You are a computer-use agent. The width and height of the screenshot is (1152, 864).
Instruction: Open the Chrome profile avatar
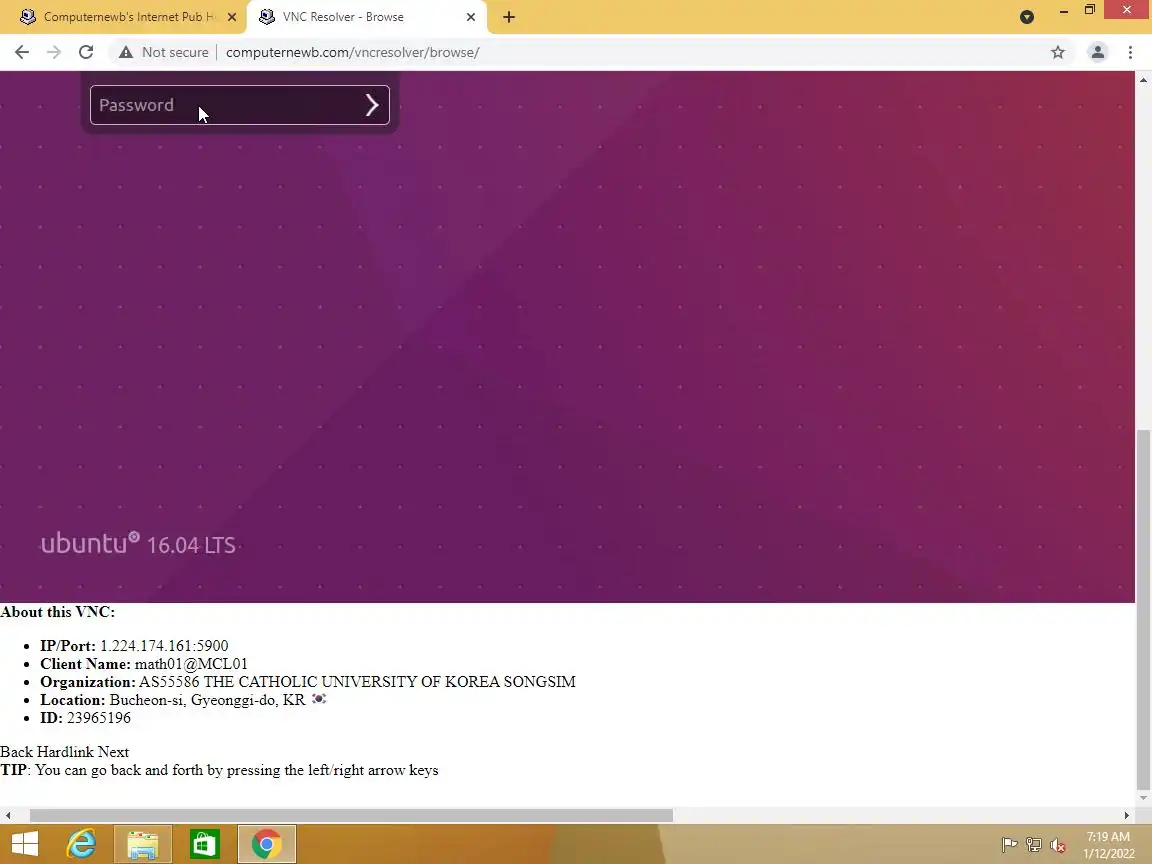1098,52
